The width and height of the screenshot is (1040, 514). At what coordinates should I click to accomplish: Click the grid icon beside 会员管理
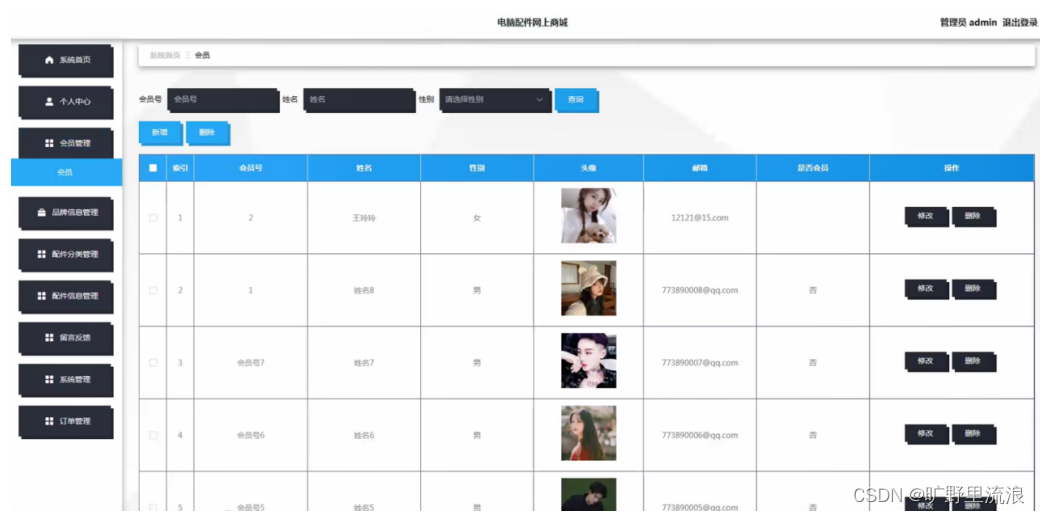point(48,143)
